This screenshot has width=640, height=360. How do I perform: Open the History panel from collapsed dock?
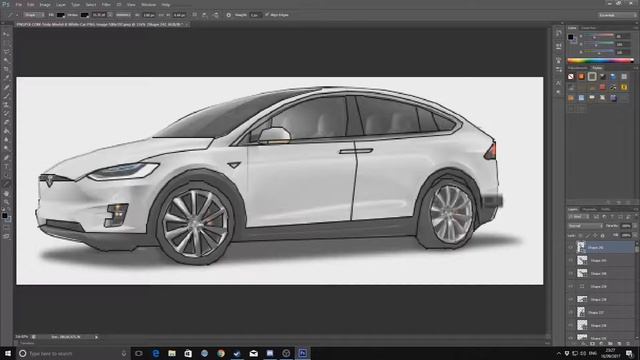[558, 33]
